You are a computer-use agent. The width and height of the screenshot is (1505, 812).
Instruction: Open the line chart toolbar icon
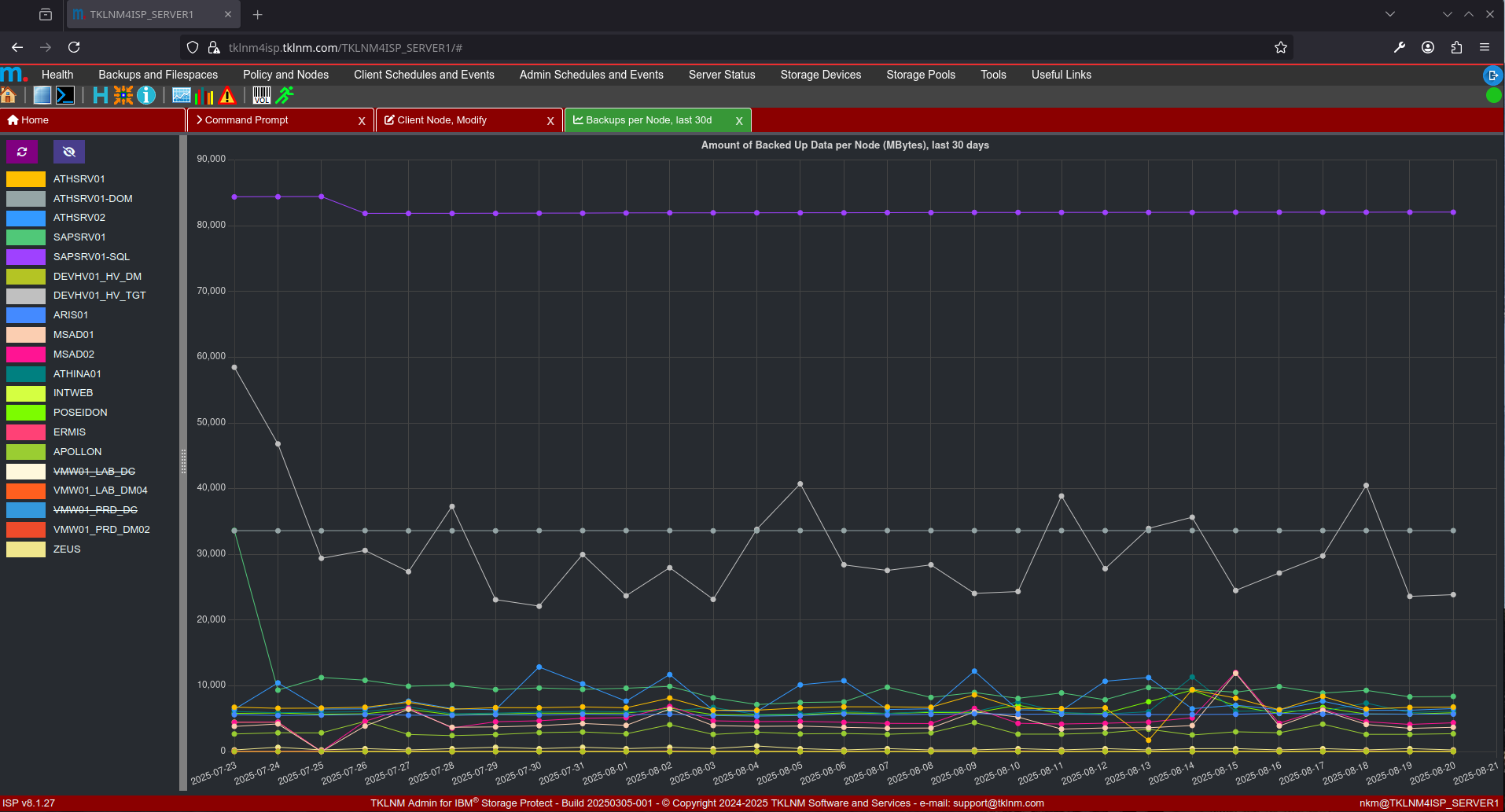click(x=182, y=96)
